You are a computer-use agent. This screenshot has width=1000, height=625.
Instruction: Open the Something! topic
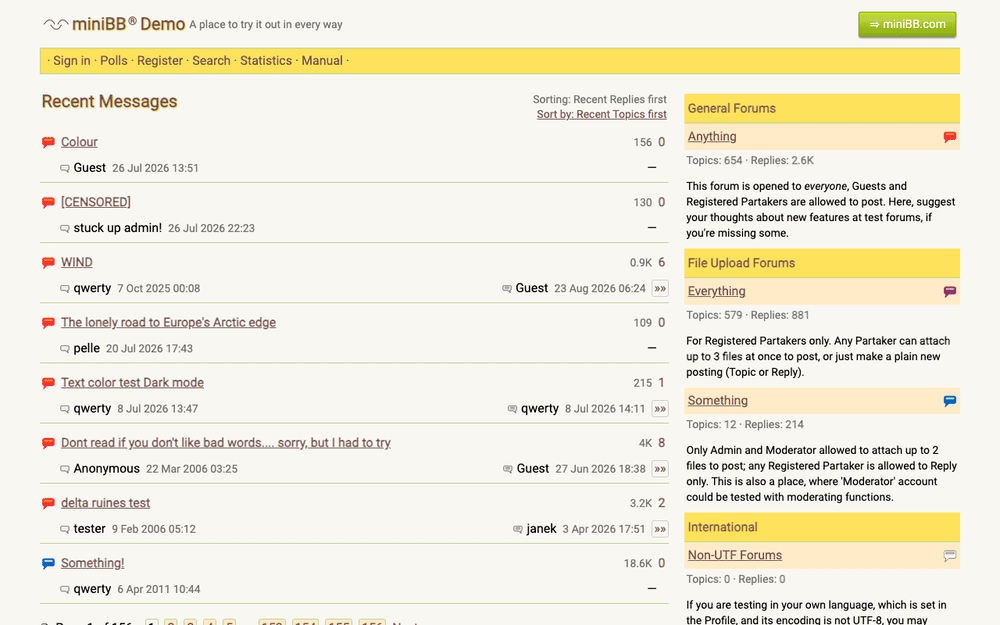[92, 564]
